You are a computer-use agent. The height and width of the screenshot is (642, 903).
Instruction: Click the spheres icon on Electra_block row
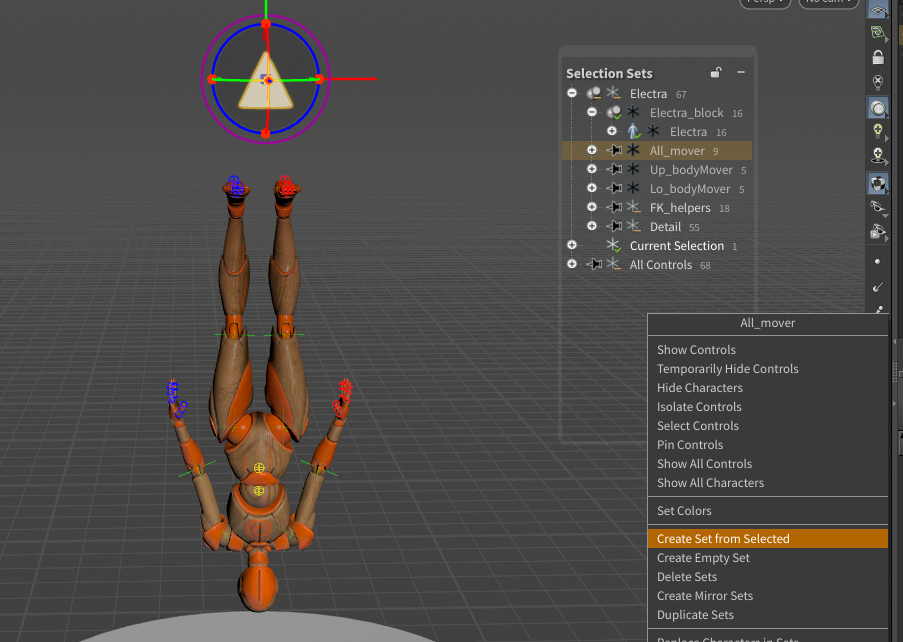(x=614, y=112)
